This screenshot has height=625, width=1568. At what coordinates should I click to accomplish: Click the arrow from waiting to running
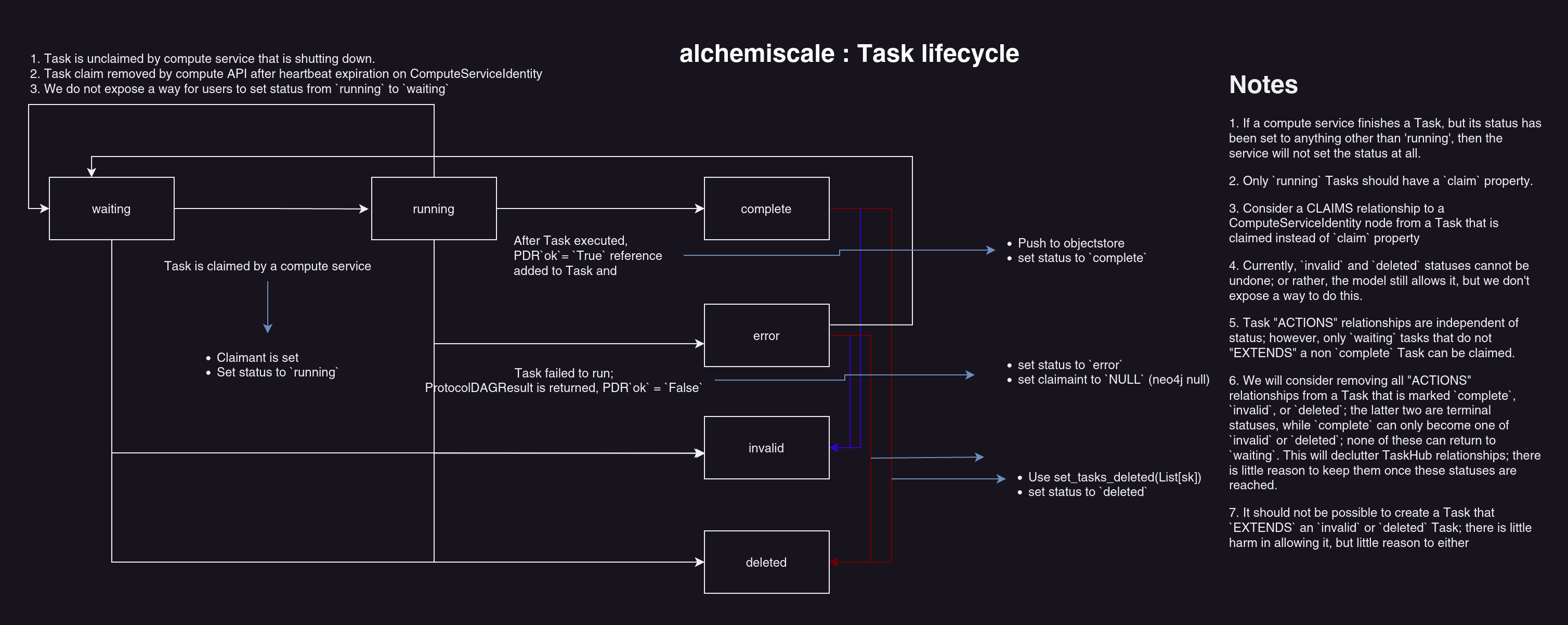coord(274,208)
